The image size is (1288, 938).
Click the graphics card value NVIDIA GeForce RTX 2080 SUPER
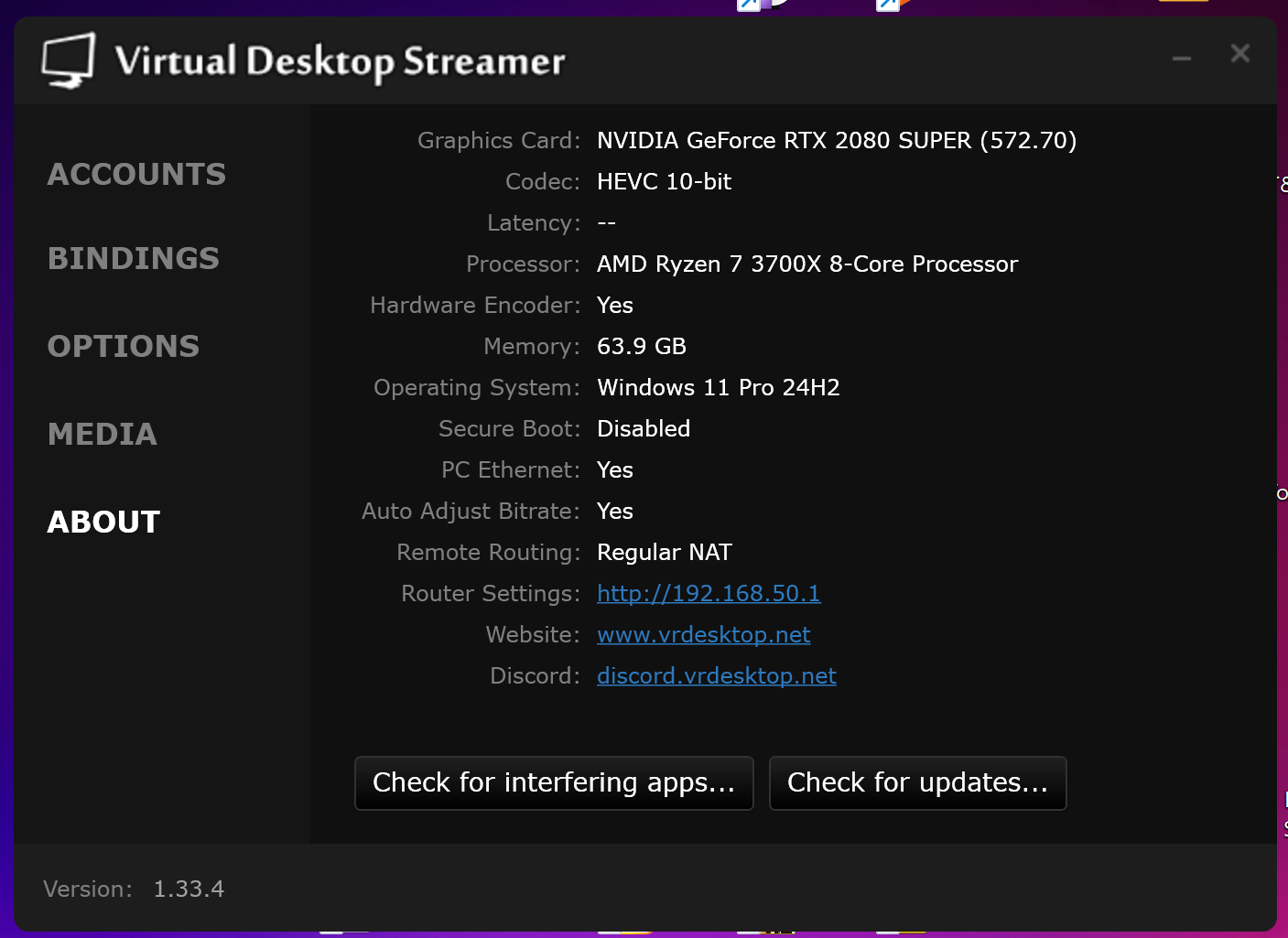pyautogui.click(x=837, y=140)
